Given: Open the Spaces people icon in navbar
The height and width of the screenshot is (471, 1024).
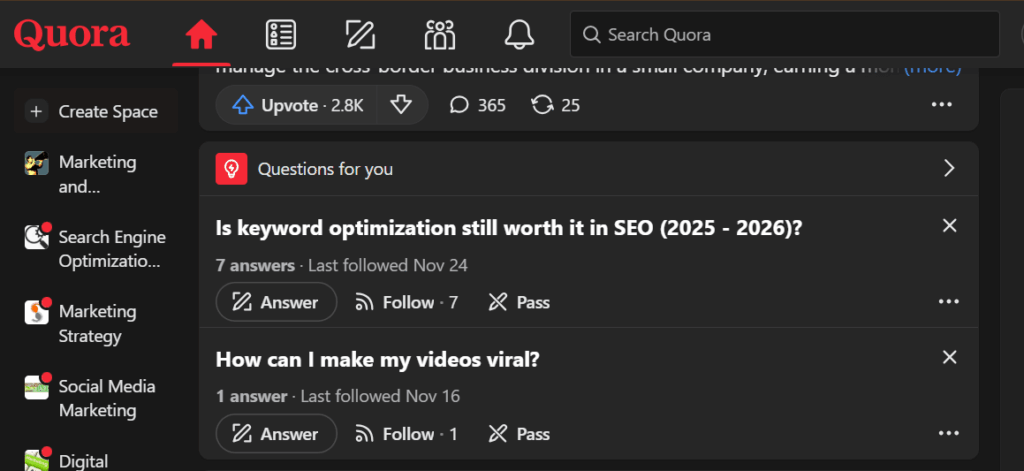Looking at the screenshot, I should (439, 35).
